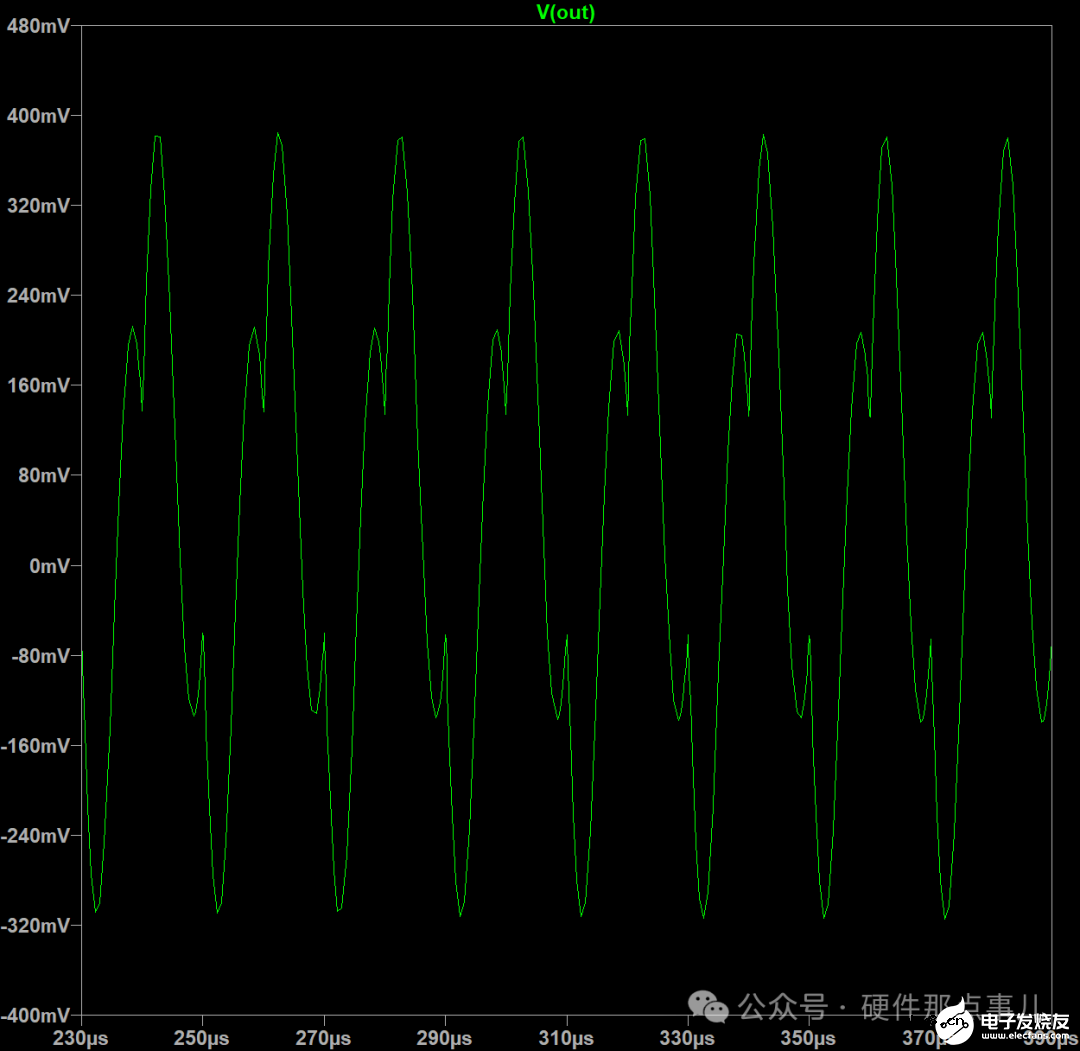Click the 240mV vertical axis label
The height and width of the screenshot is (1051, 1080).
(39, 296)
